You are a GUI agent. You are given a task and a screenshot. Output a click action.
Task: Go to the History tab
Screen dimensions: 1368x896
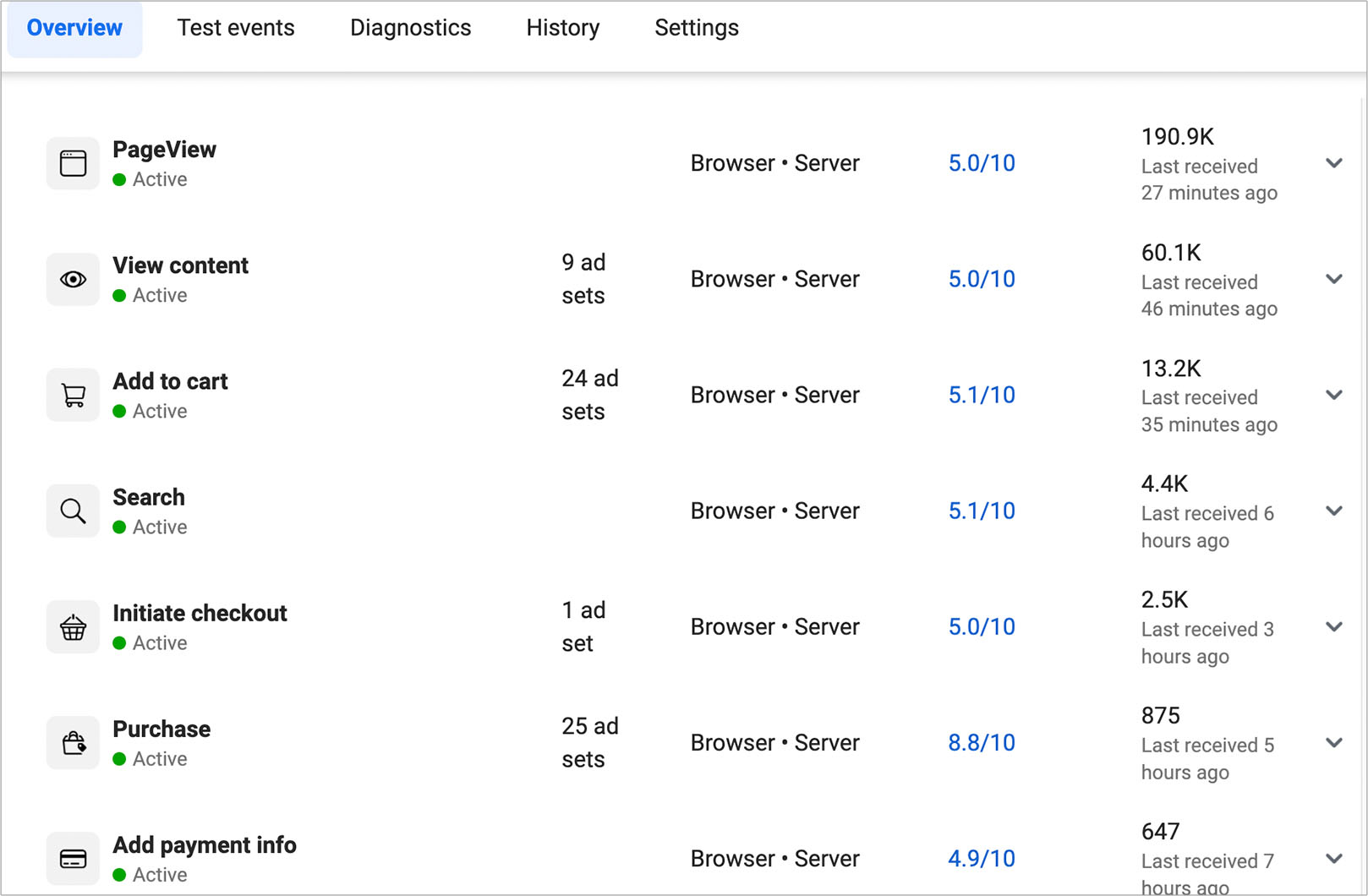(562, 28)
